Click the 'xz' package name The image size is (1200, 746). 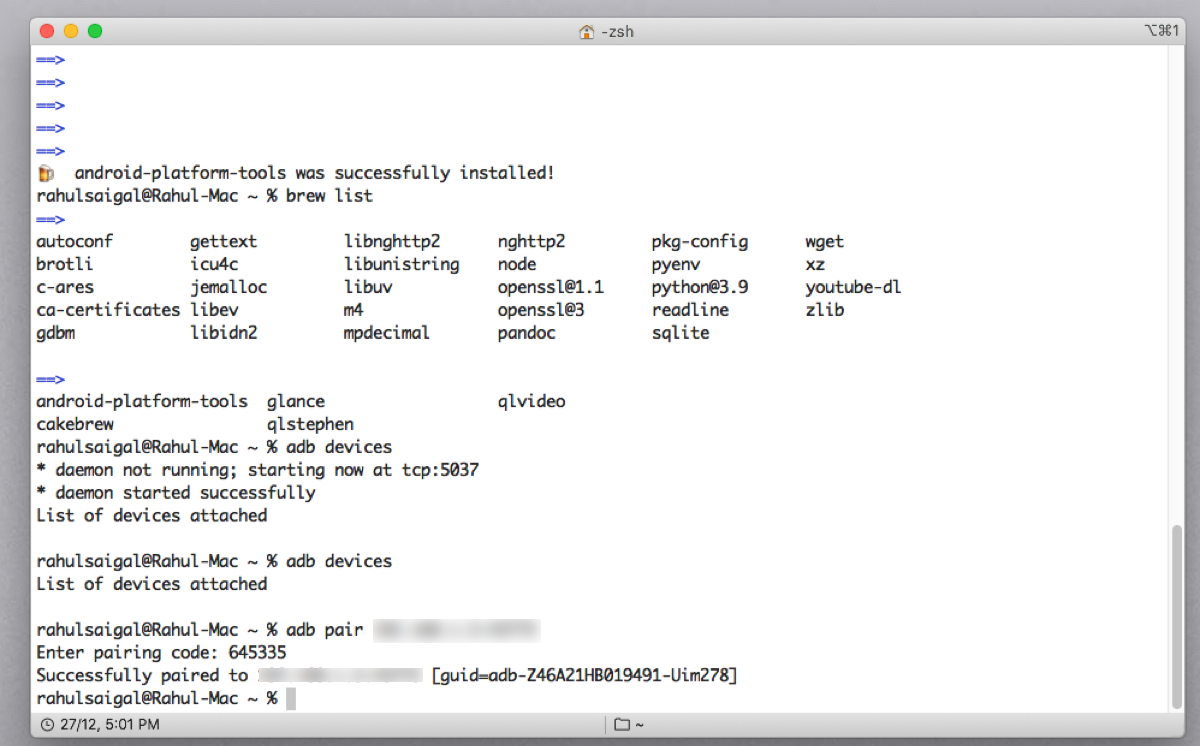(814, 265)
